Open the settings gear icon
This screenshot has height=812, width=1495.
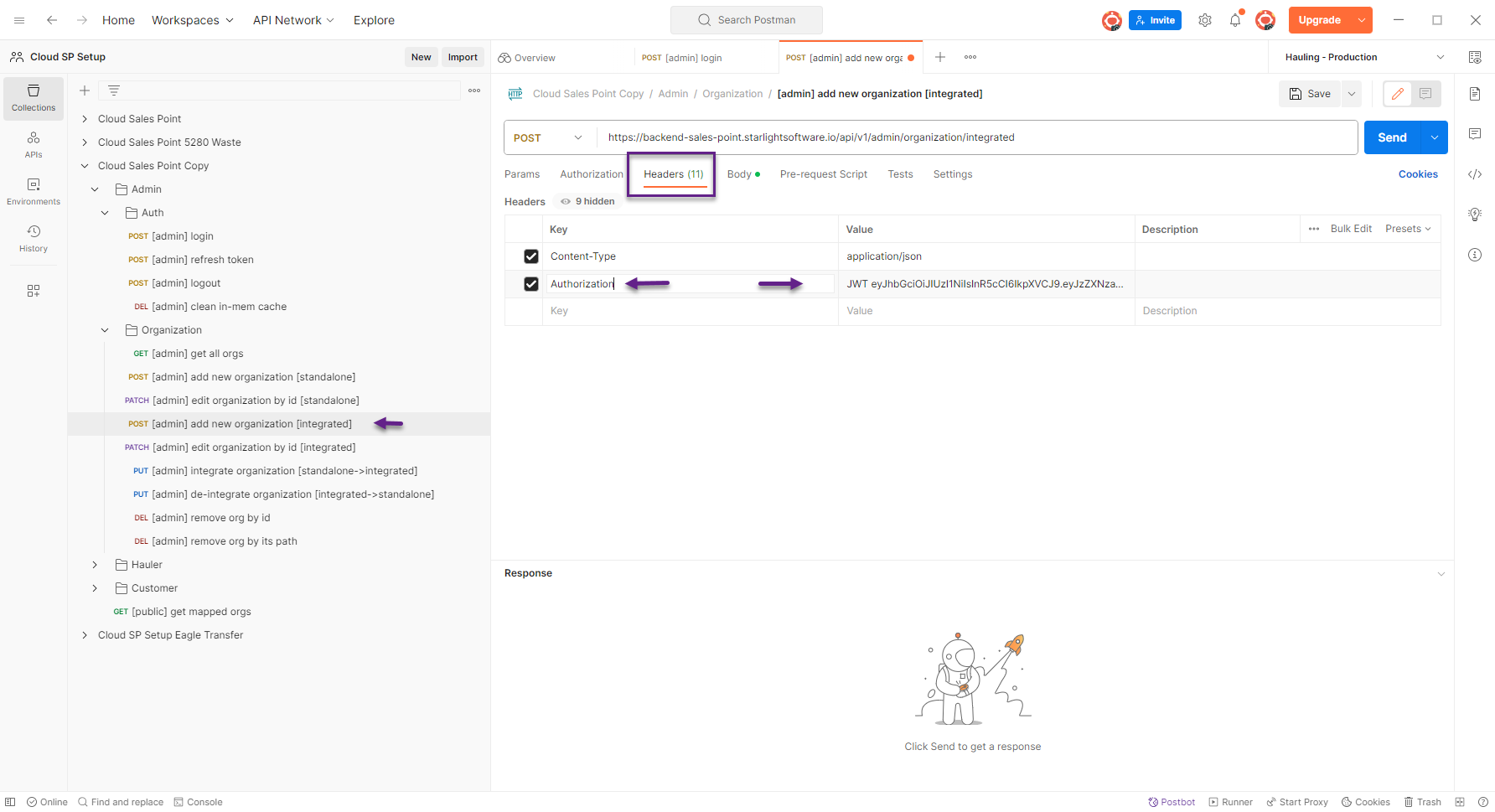(x=1205, y=20)
